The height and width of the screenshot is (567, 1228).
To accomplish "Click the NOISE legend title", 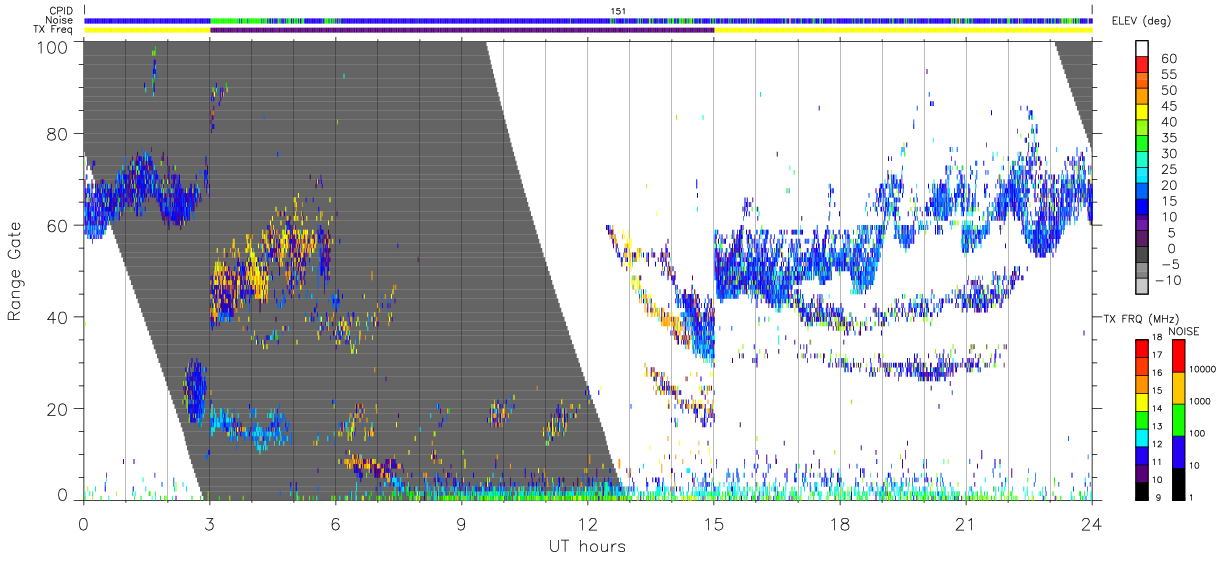I will tap(1185, 330).
